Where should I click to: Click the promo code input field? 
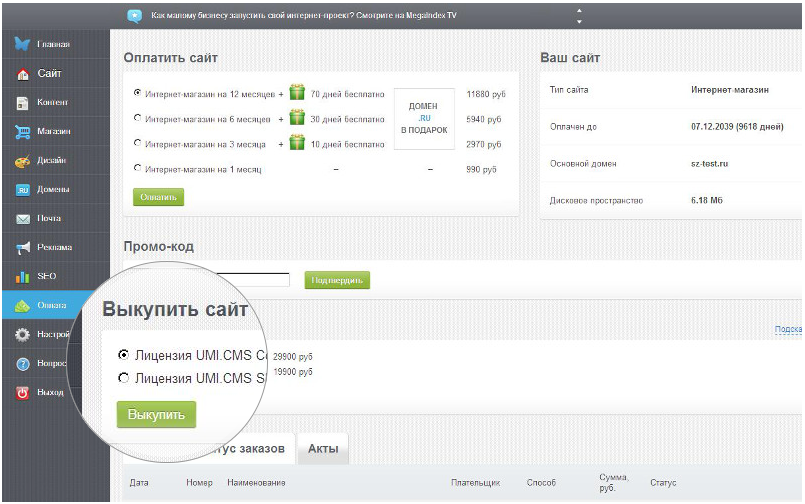click(x=253, y=280)
